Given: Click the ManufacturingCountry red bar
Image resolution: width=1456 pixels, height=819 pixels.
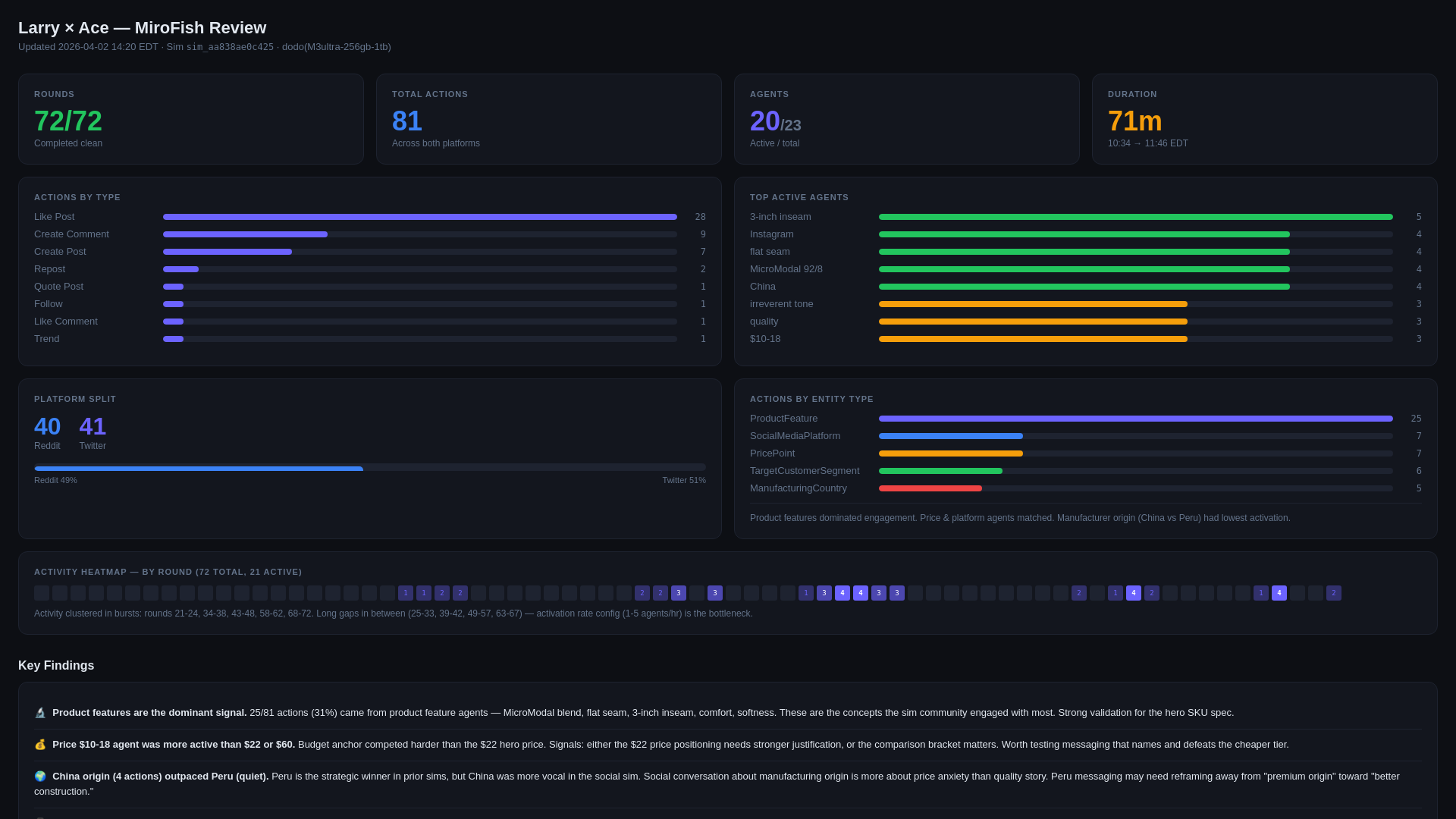Looking at the screenshot, I should click(x=930, y=488).
